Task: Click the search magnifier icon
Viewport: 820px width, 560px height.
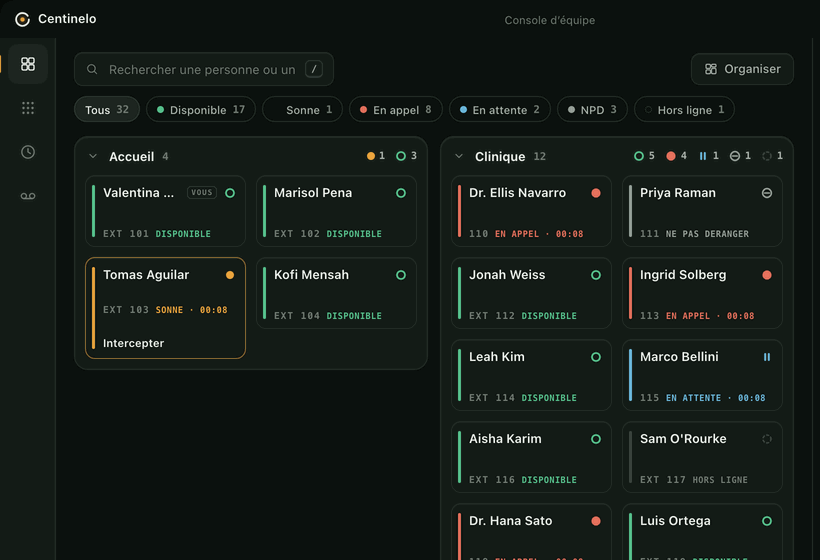Action: click(x=92, y=69)
